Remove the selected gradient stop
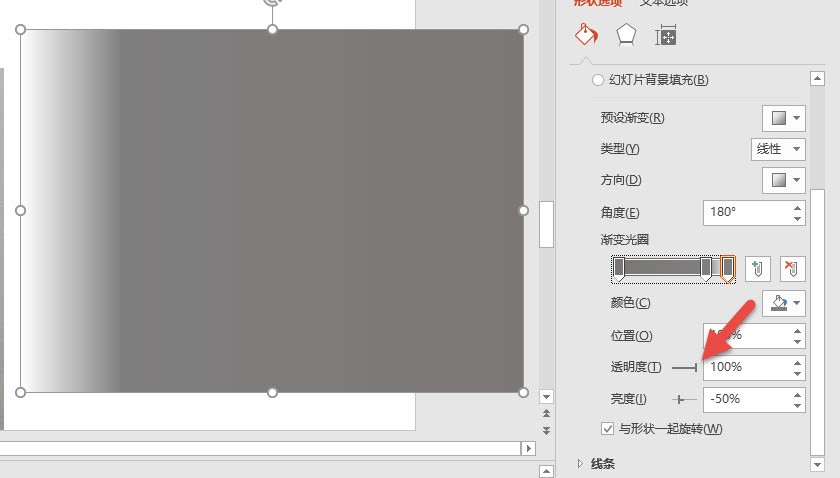Viewport: 840px width, 478px height. coord(792,268)
